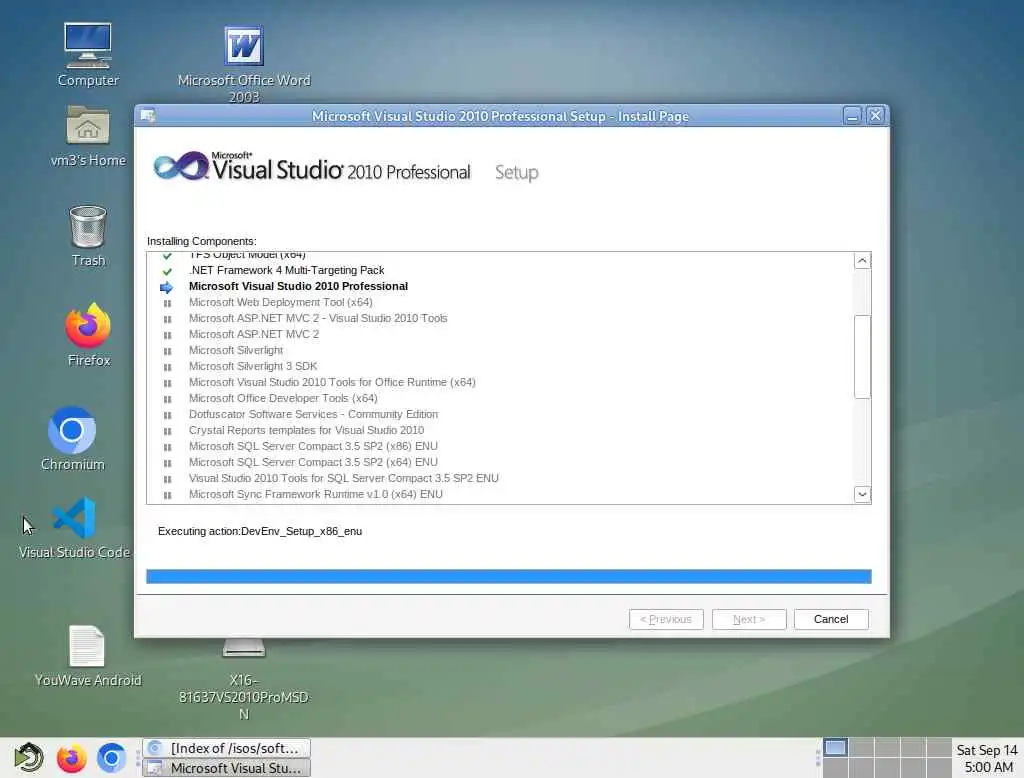Screen dimensions: 1024x778
Task: Click the Cancel button
Action: click(831, 619)
